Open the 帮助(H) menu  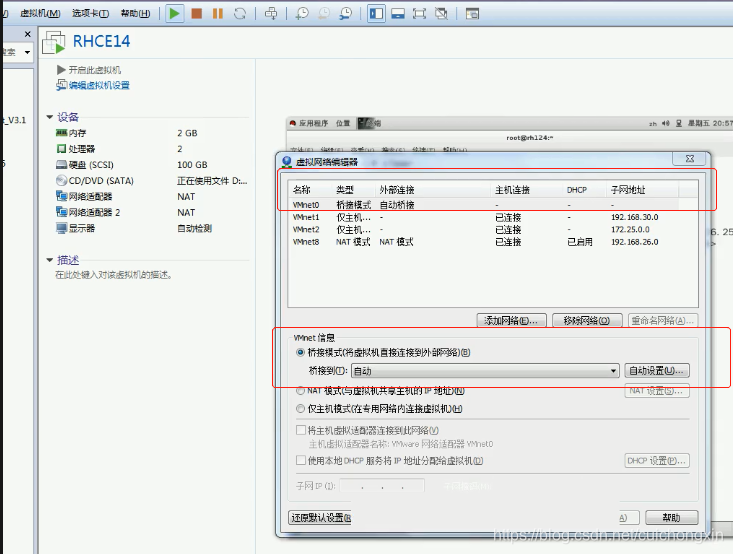point(135,14)
